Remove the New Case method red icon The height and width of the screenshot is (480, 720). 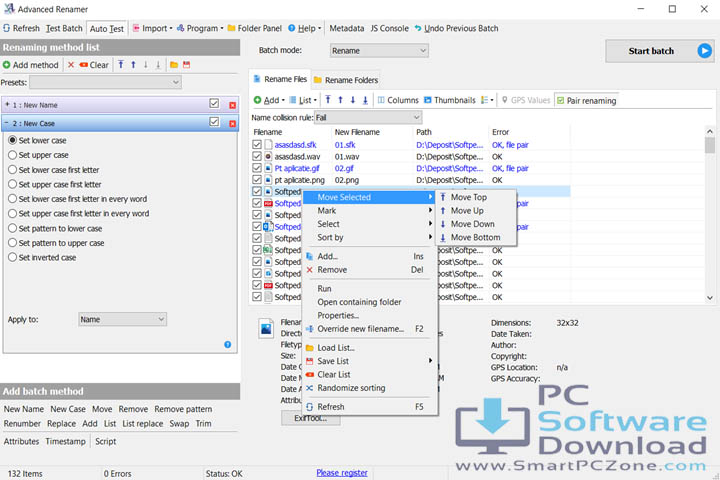click(x=232, y=124)
